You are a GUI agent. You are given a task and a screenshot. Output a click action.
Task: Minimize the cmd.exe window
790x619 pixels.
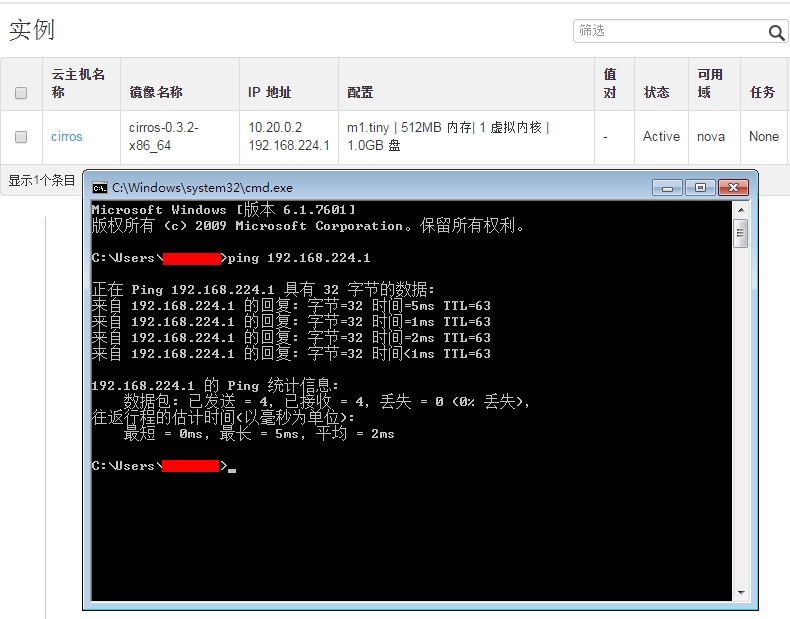pyautogui.click(x=667, y=188)
